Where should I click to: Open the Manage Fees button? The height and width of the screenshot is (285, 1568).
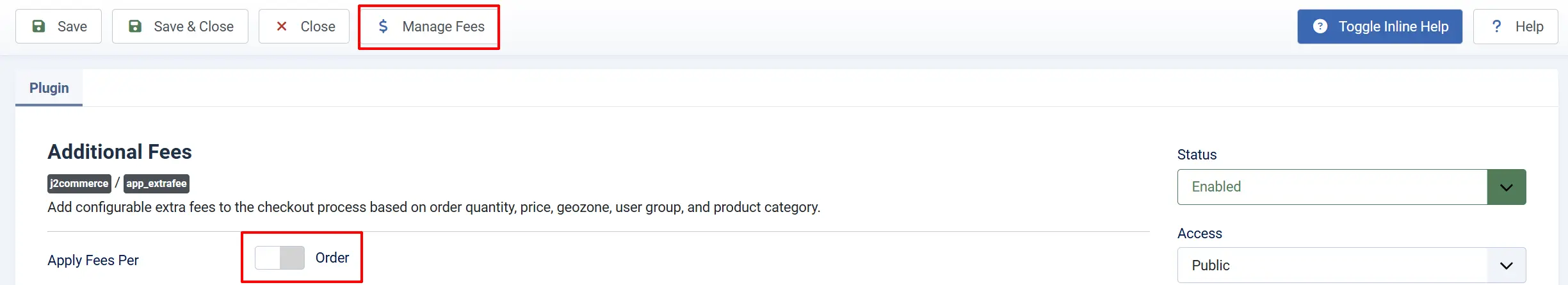pyautogui.click(x=430, y=26)
